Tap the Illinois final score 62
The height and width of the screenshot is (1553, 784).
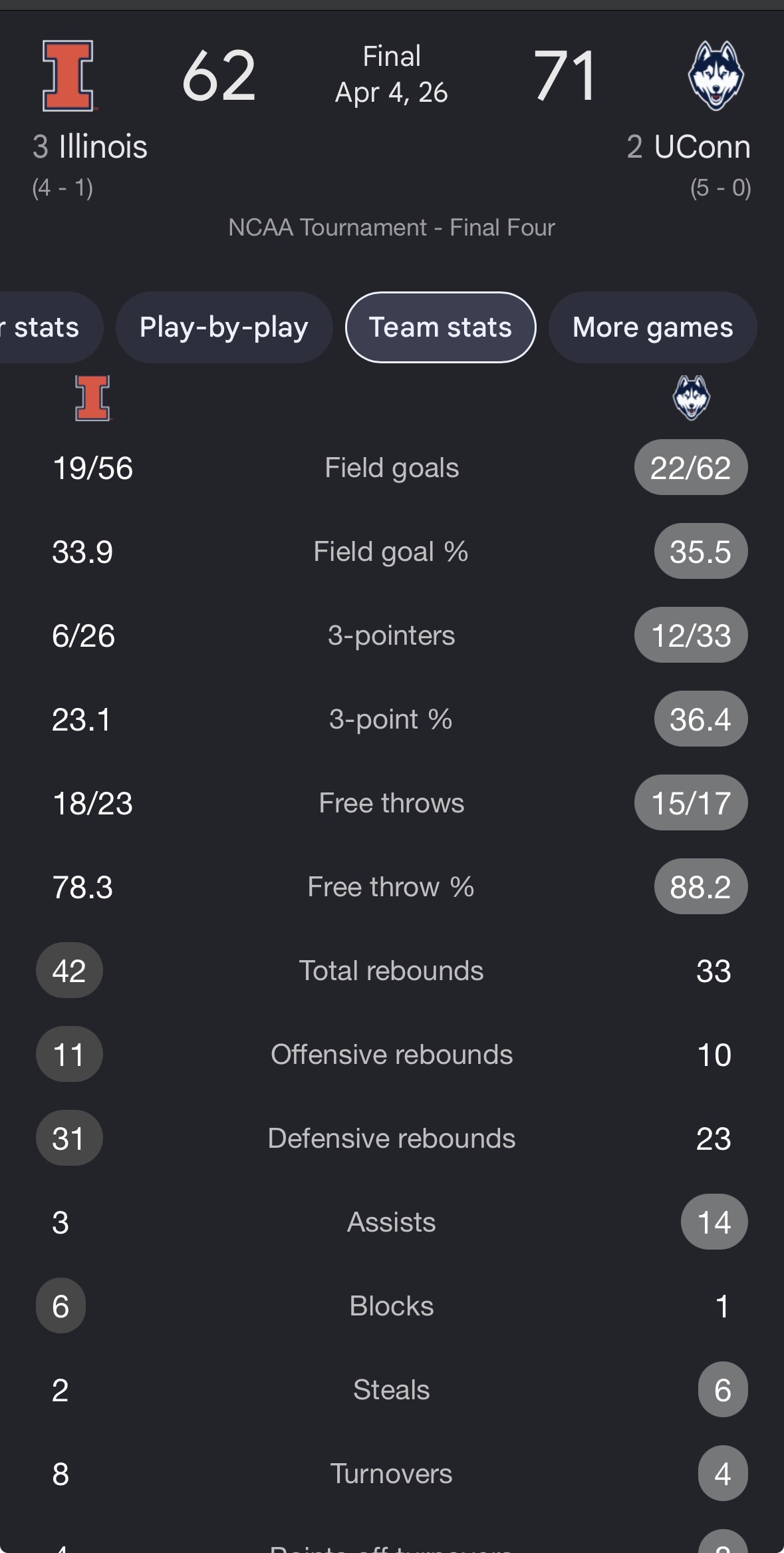[x=219, y=76]
